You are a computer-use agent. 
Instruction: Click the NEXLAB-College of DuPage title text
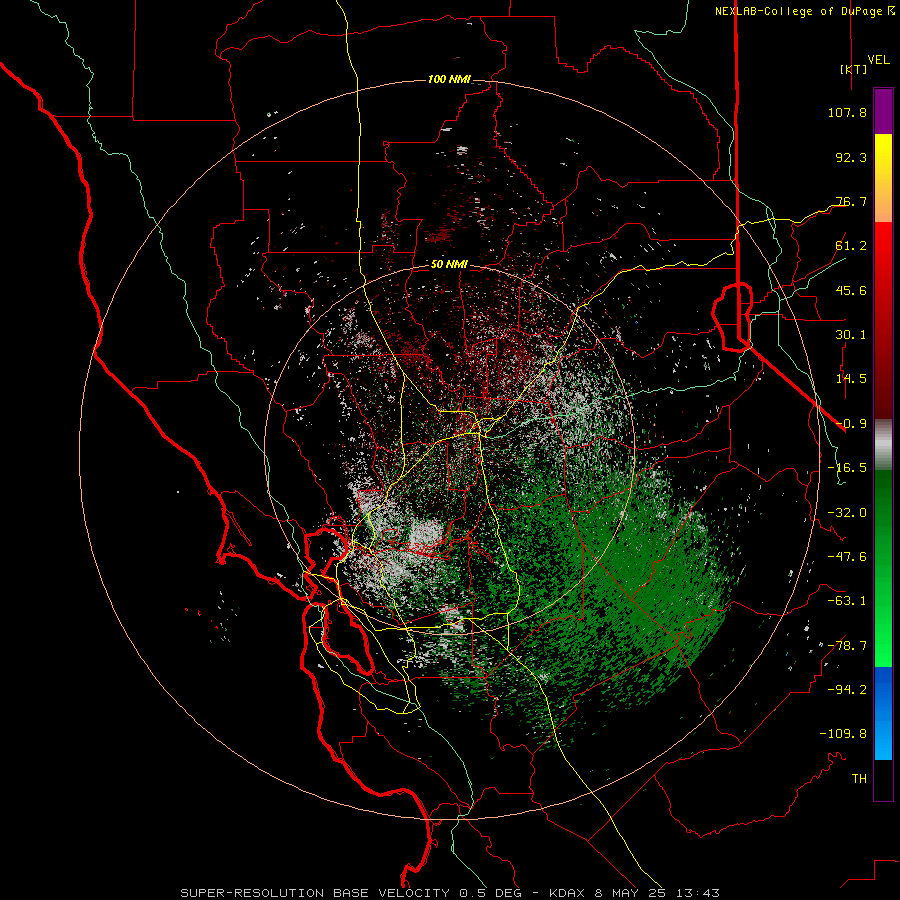click(x=805, y=11)
